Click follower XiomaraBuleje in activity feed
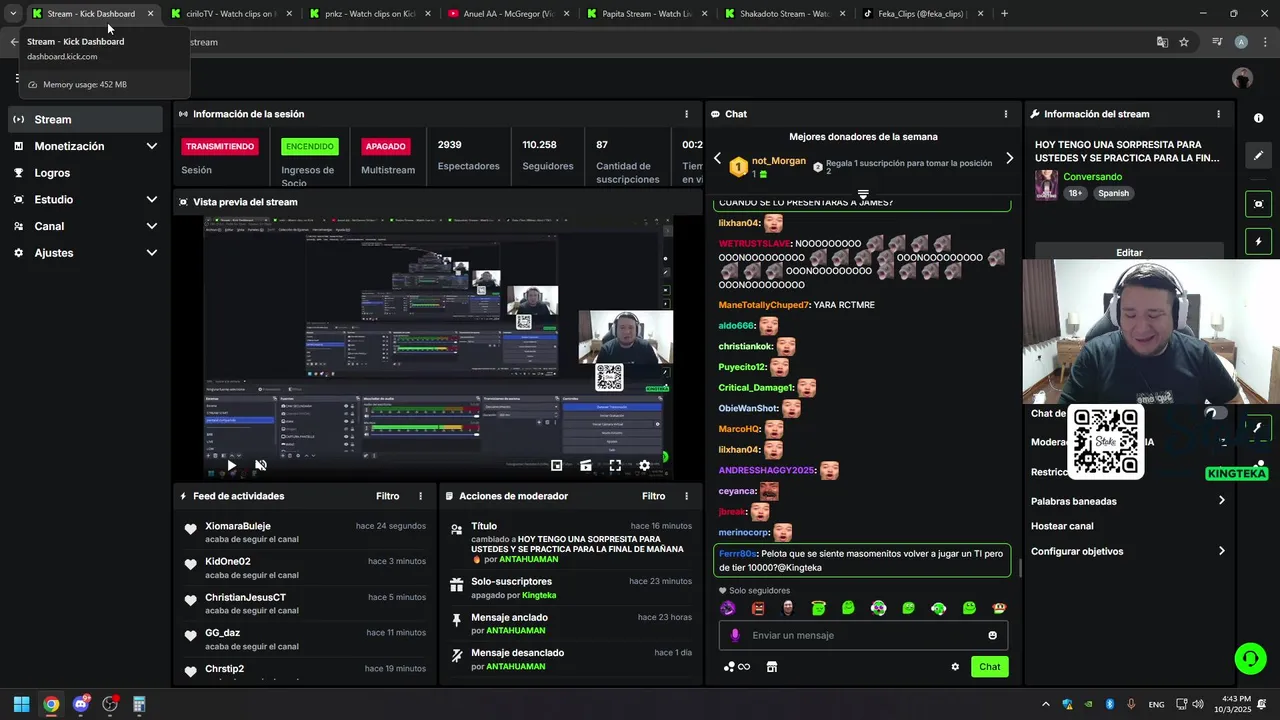This screenshot has width=1280, height=720. (x=238, y=526)
